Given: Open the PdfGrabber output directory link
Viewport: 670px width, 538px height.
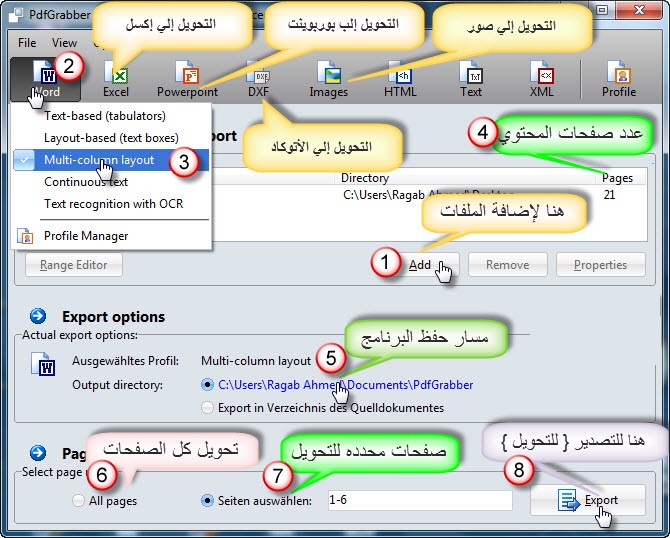Looking at the screenshot, I should tap(346, 385).
